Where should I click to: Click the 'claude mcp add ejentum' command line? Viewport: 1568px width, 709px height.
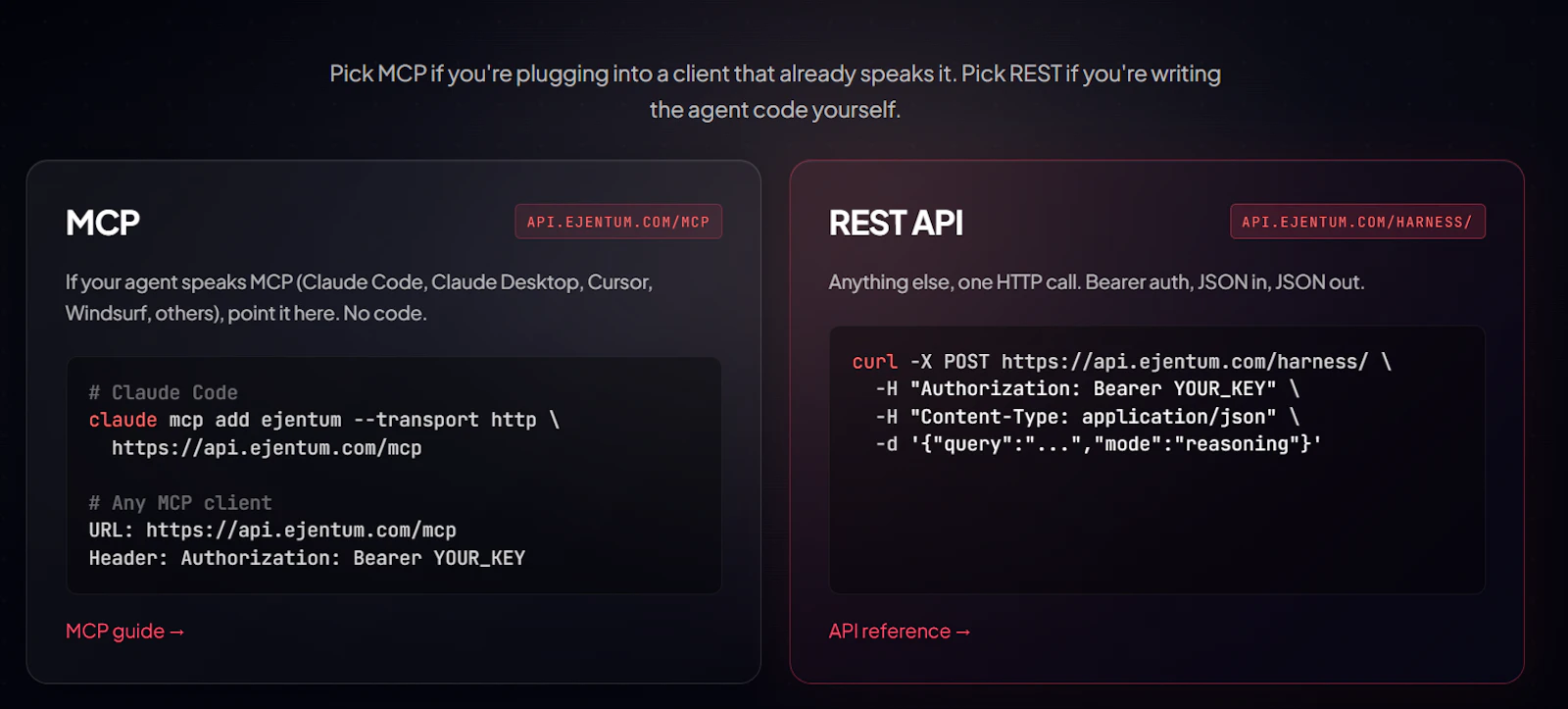pyautogui.click(x=324, y=420)
